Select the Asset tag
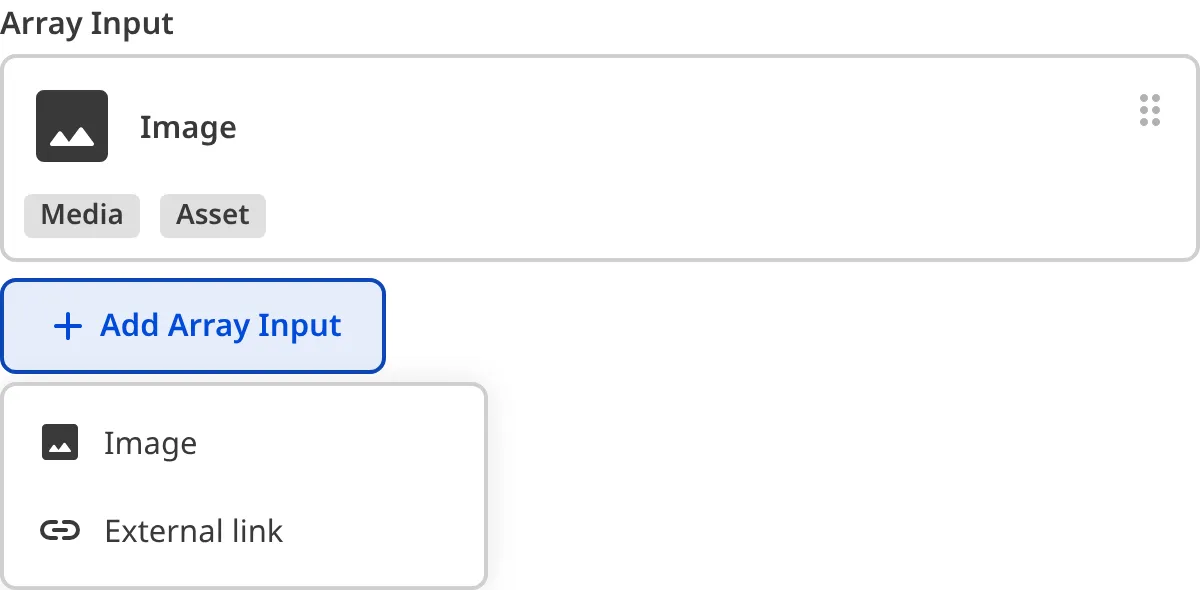Screen dimensions: 1200x590 point(212,215)
